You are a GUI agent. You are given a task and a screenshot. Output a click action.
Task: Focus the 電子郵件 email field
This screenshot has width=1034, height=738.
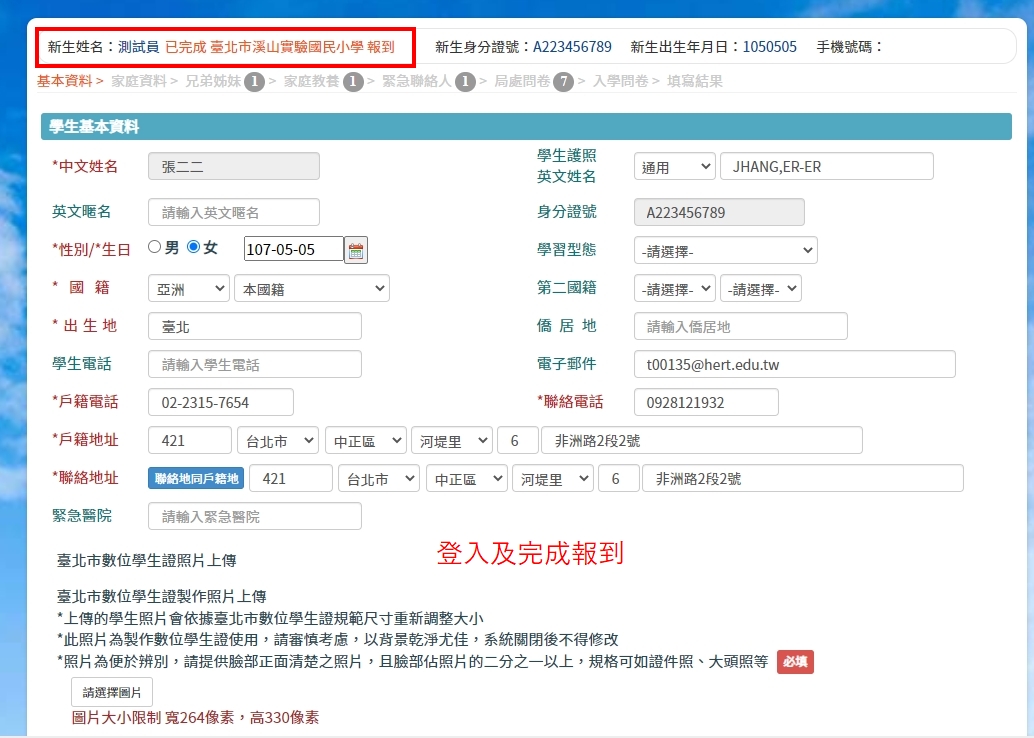click(794, 364)
